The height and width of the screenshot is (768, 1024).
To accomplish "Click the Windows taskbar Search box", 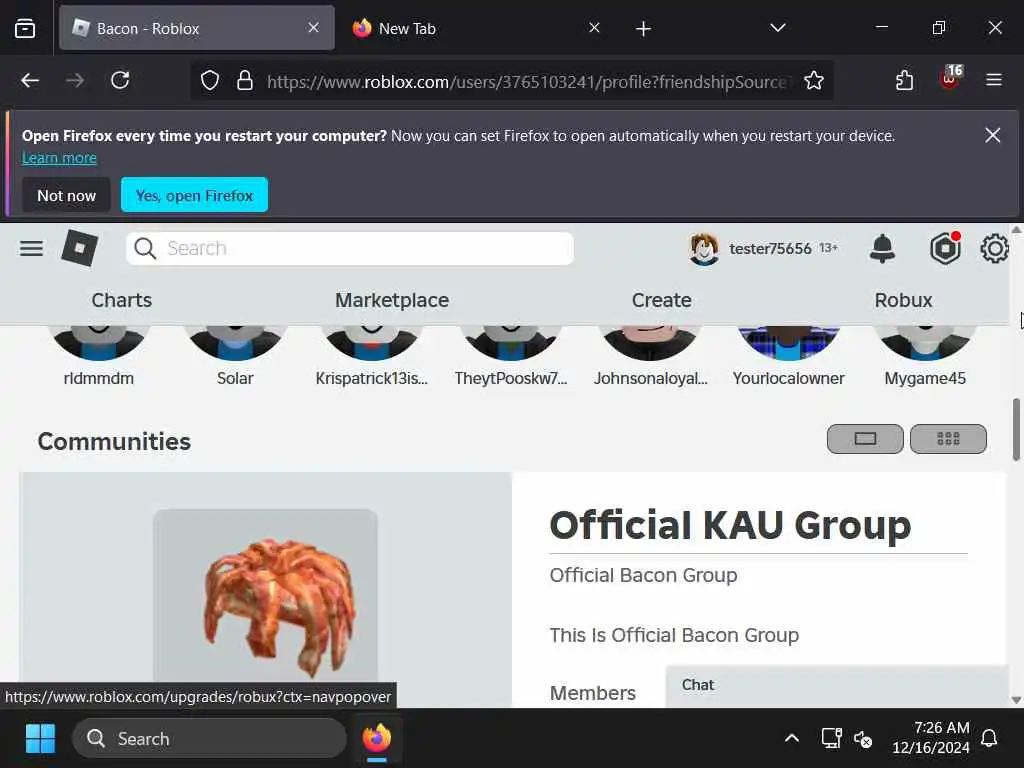I will pyautogui.click(x=209, y=739).
